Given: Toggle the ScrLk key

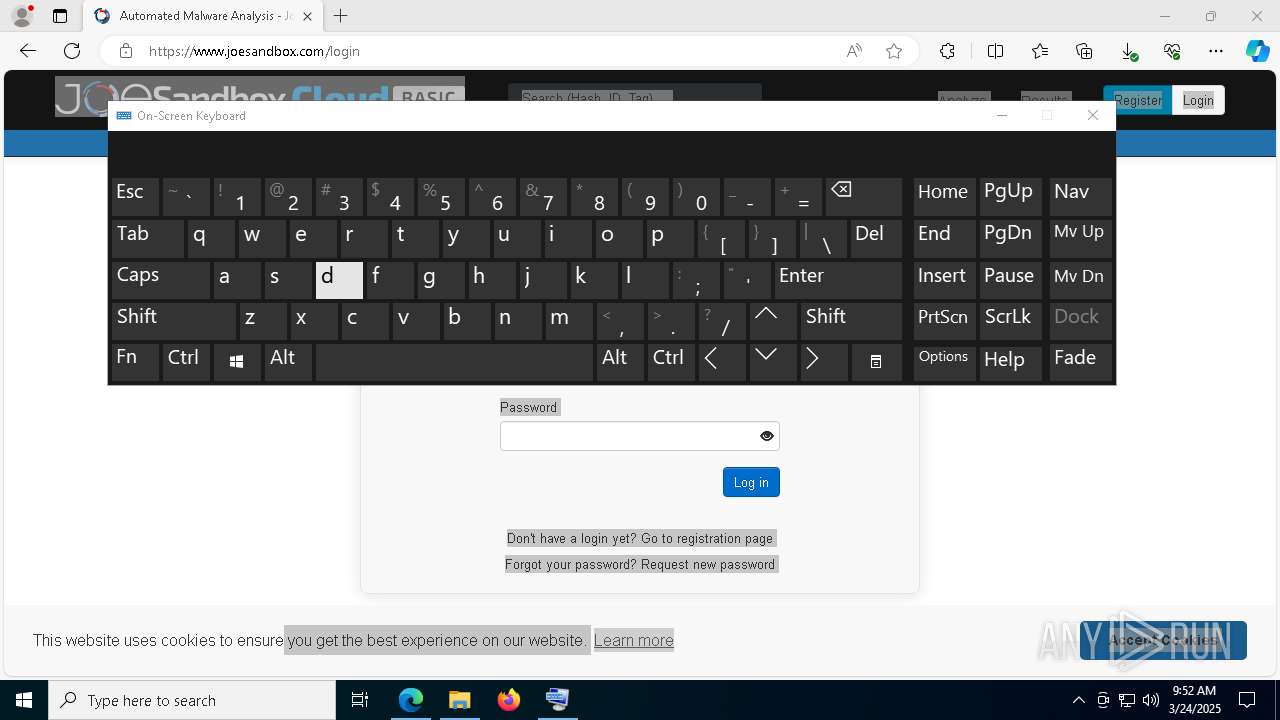Looking at the screenshot, I should tap(1010, 321).
